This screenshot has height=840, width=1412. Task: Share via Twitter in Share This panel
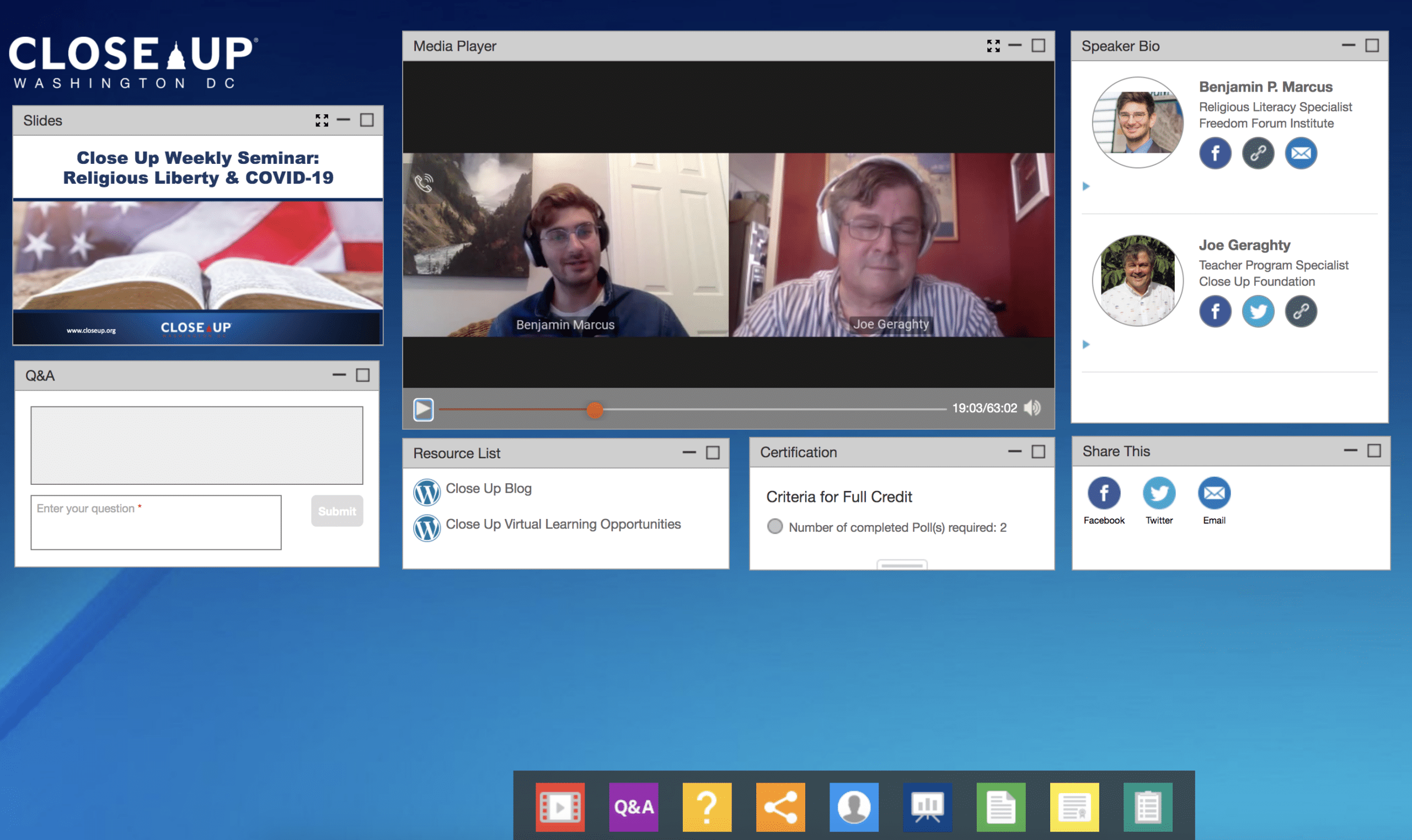(x=1159, y=500)
